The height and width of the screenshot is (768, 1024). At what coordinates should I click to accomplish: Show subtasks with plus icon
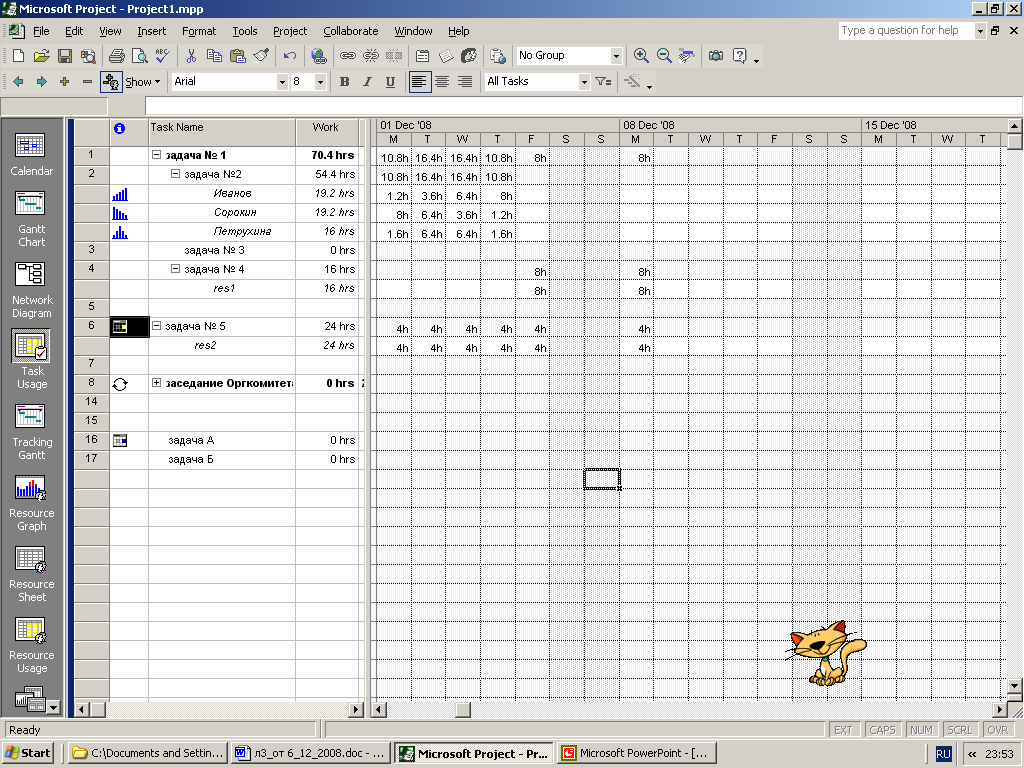tap(64, 82)
